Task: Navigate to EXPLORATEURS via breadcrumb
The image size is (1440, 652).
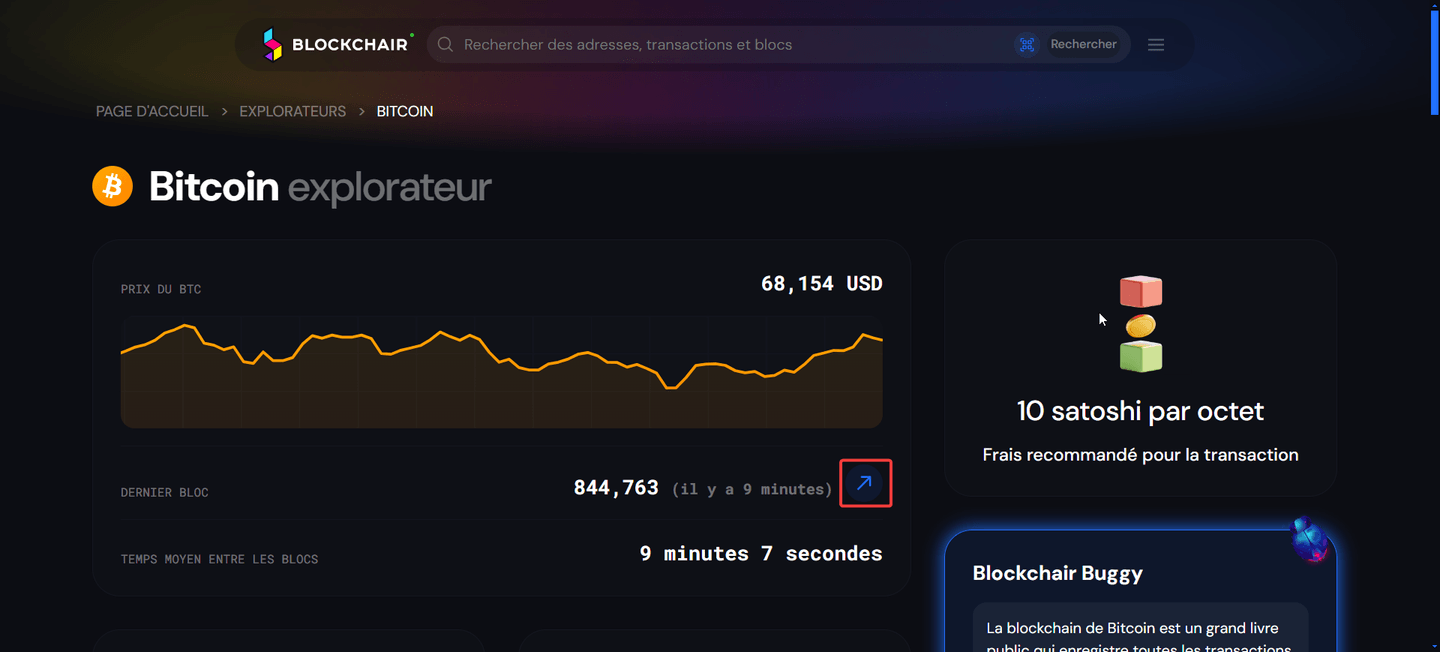Action: (292, 111)
